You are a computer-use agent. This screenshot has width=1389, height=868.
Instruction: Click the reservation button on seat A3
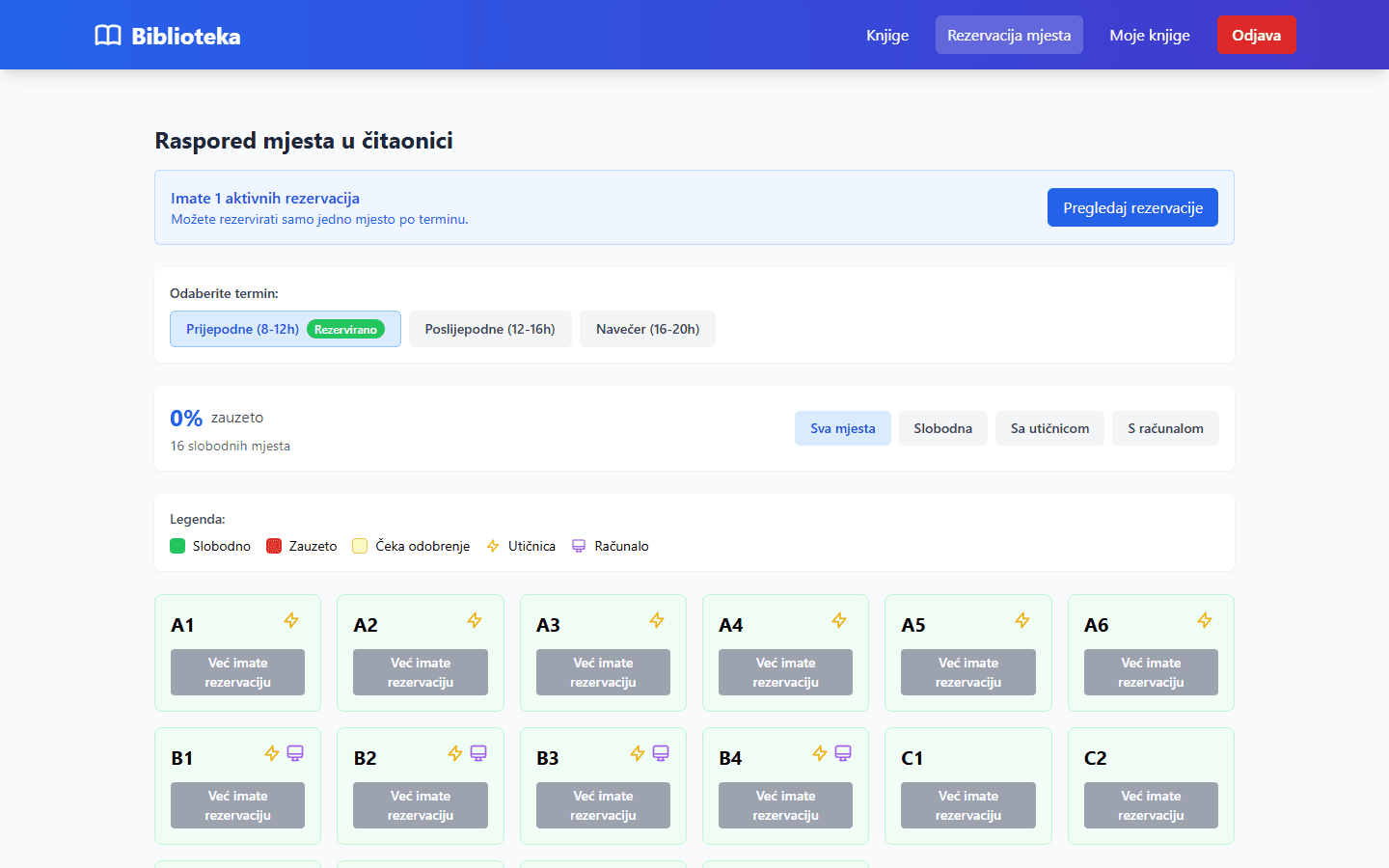click(x=603, y=672)
